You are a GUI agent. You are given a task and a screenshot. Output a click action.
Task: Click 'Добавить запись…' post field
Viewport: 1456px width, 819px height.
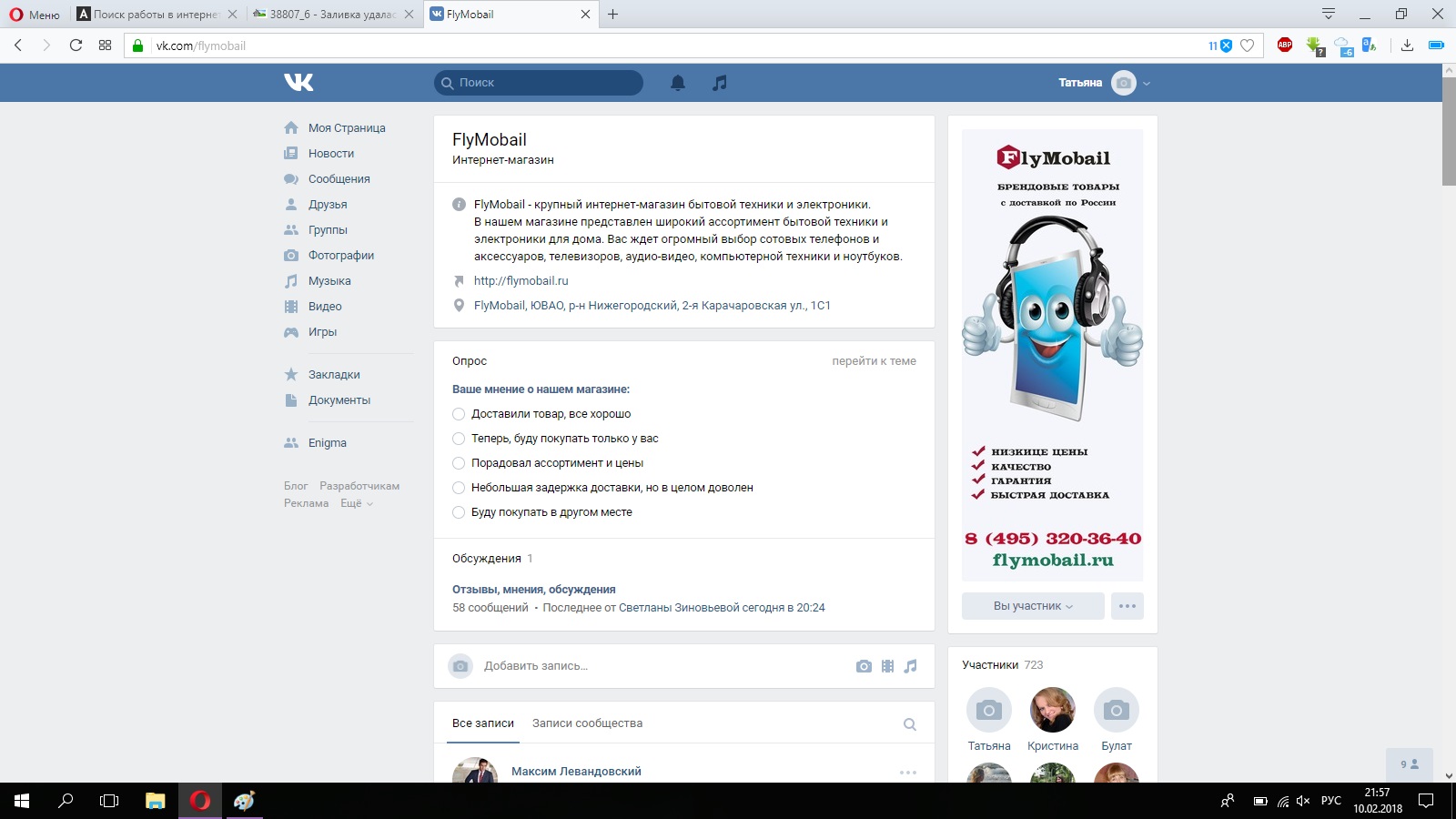click(x=536, y=666)
